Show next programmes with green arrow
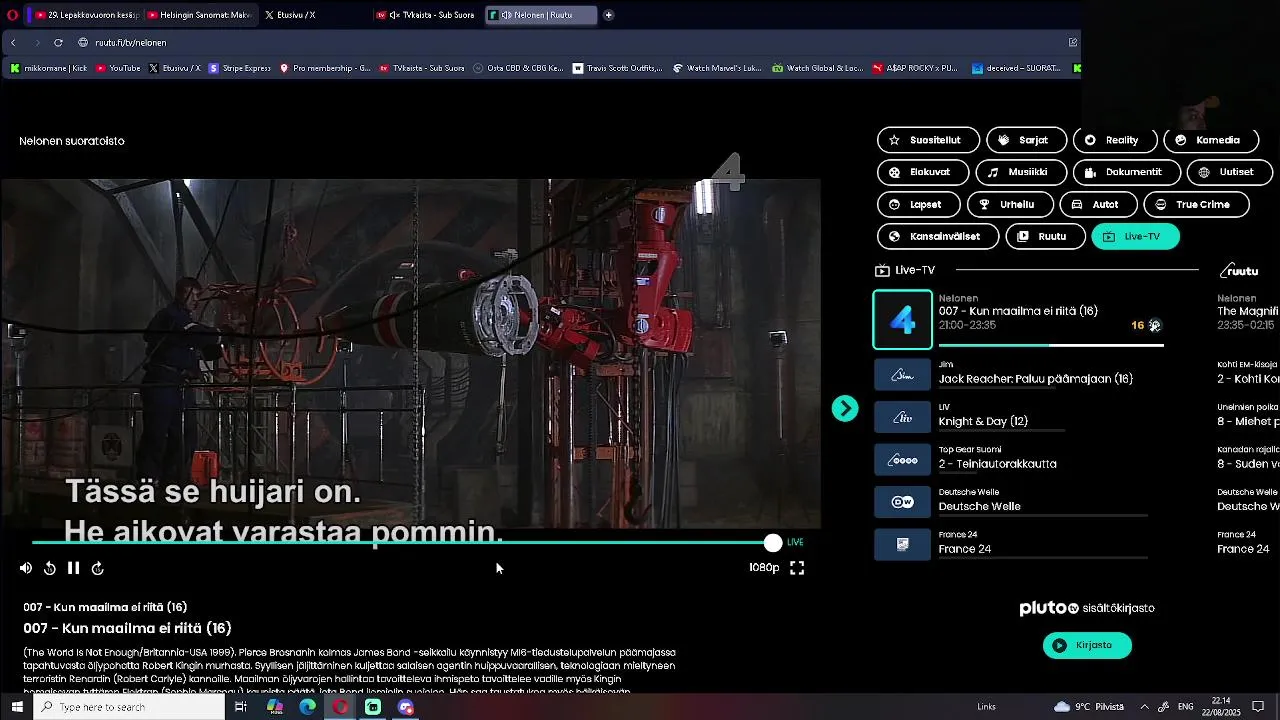1280x720 pixels. 845,408
